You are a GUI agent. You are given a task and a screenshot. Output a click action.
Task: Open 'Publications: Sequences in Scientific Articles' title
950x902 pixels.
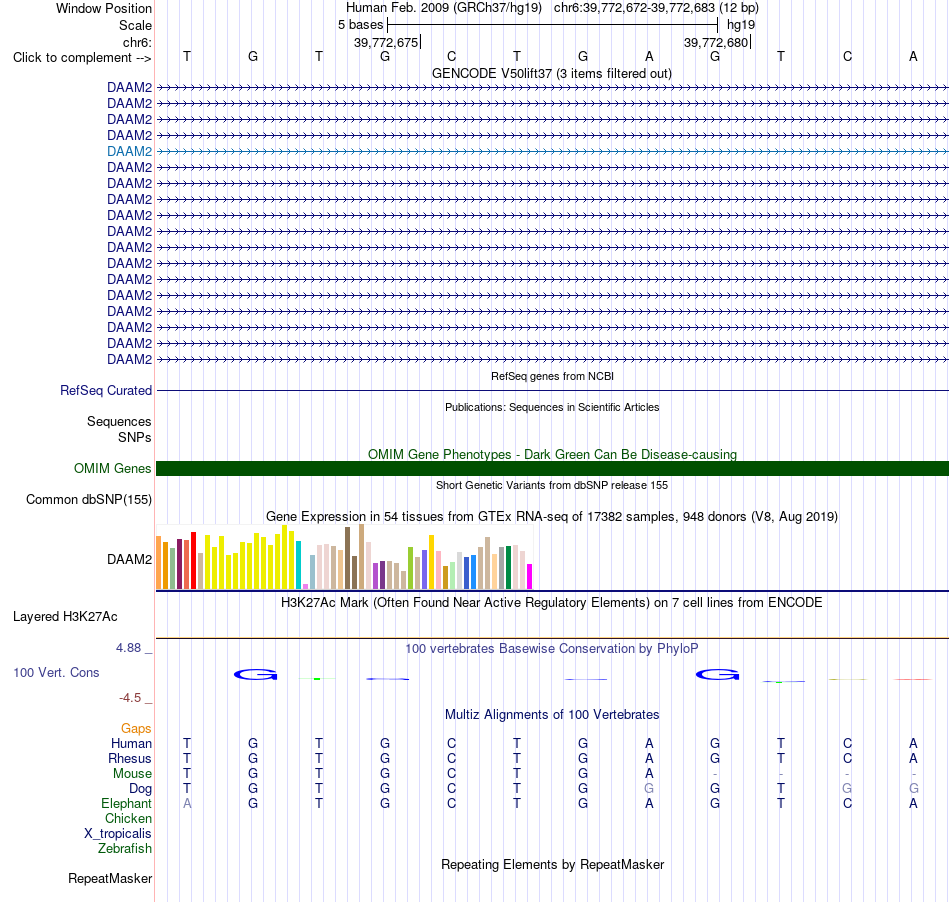pyautogui.click(x=552, y=407)
